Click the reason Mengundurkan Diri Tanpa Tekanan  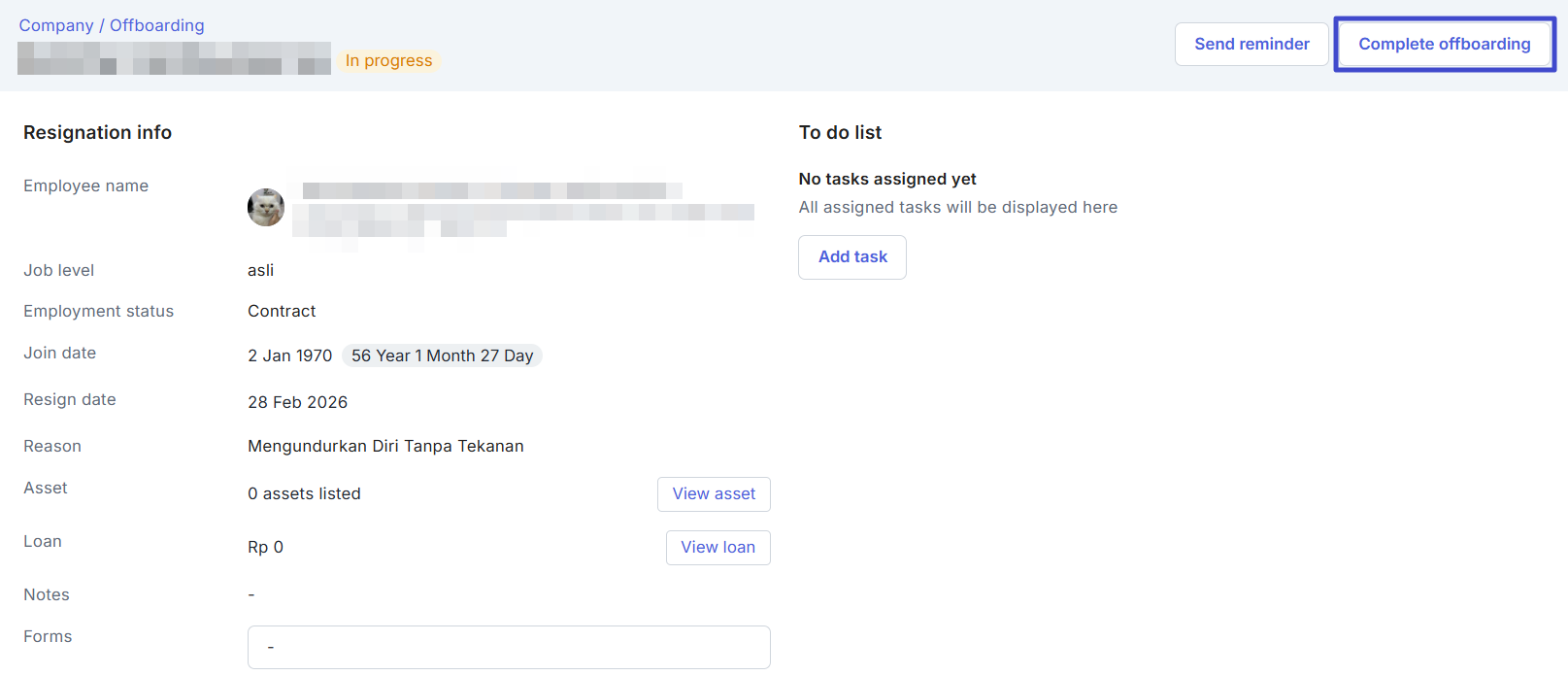point(385,446)
